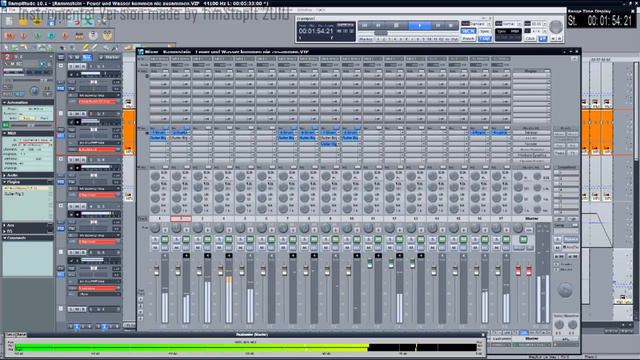Click the blue button next to Click in transport
This screenshot has height=360, width=640.
(542, 38)
